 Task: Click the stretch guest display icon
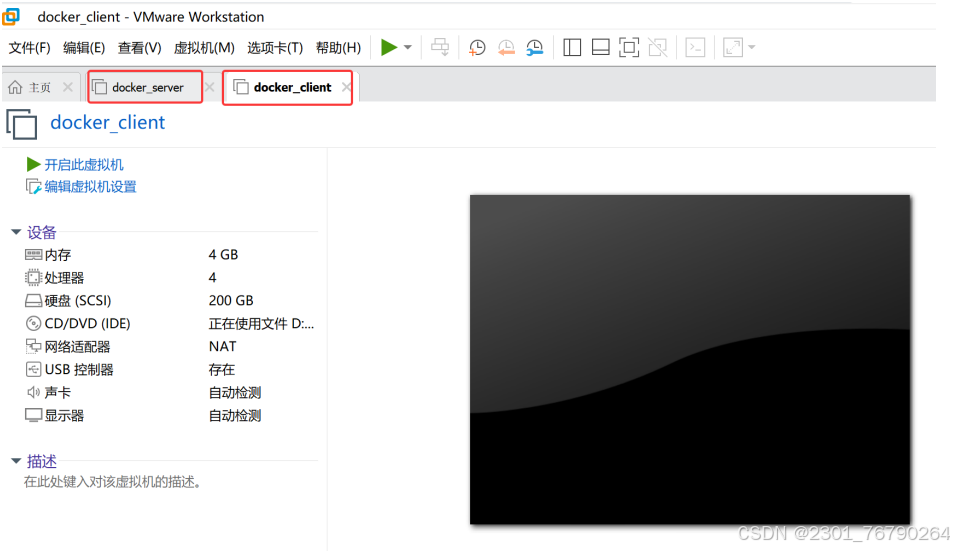[x=733, y=47]
